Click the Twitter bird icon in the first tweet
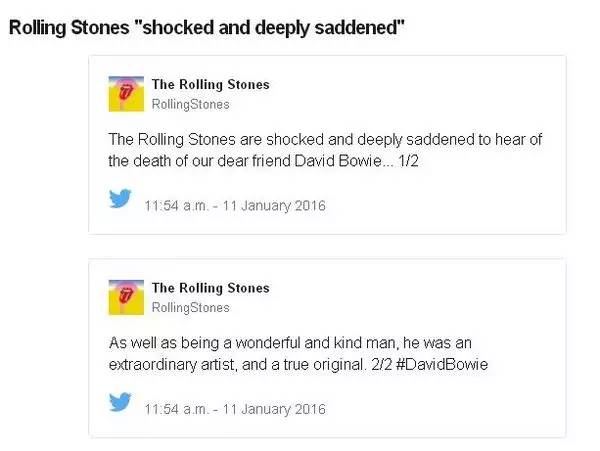The image size is (600, 451). [121, 200]
